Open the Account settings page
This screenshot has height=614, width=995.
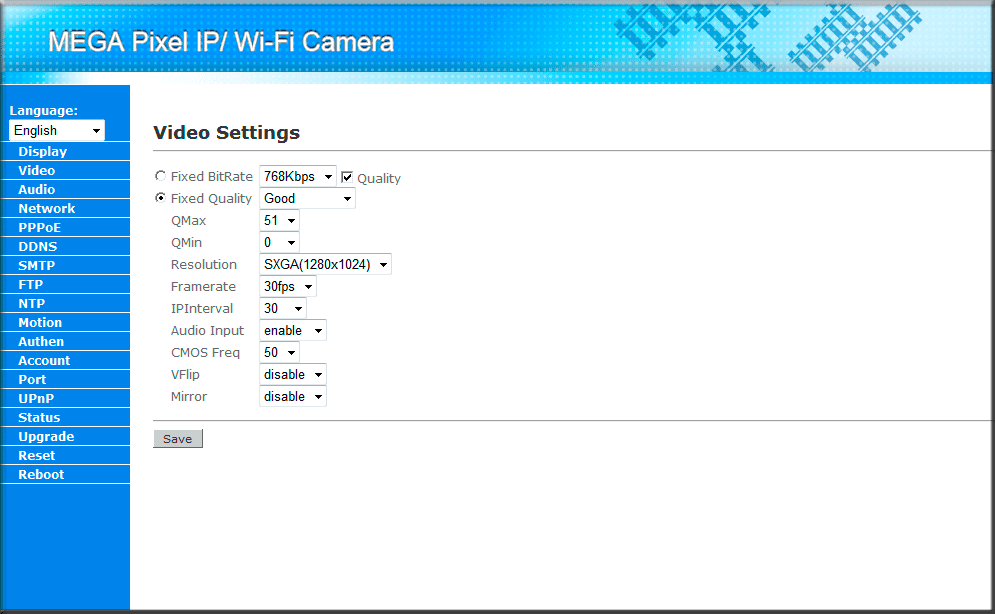pos(65,360)
